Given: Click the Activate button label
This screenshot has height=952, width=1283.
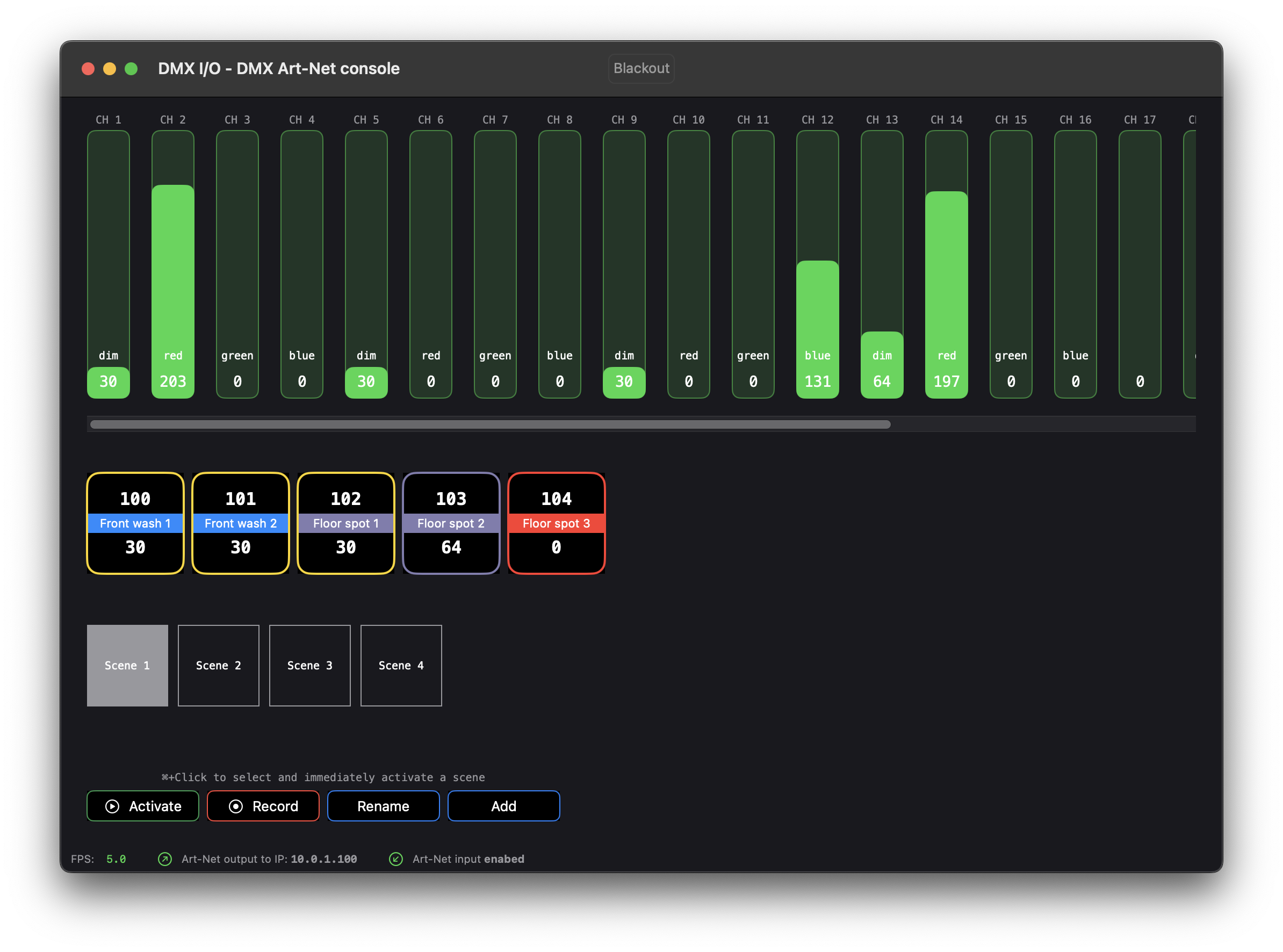Looking at the screenshot, I should [x=155, y=806].
